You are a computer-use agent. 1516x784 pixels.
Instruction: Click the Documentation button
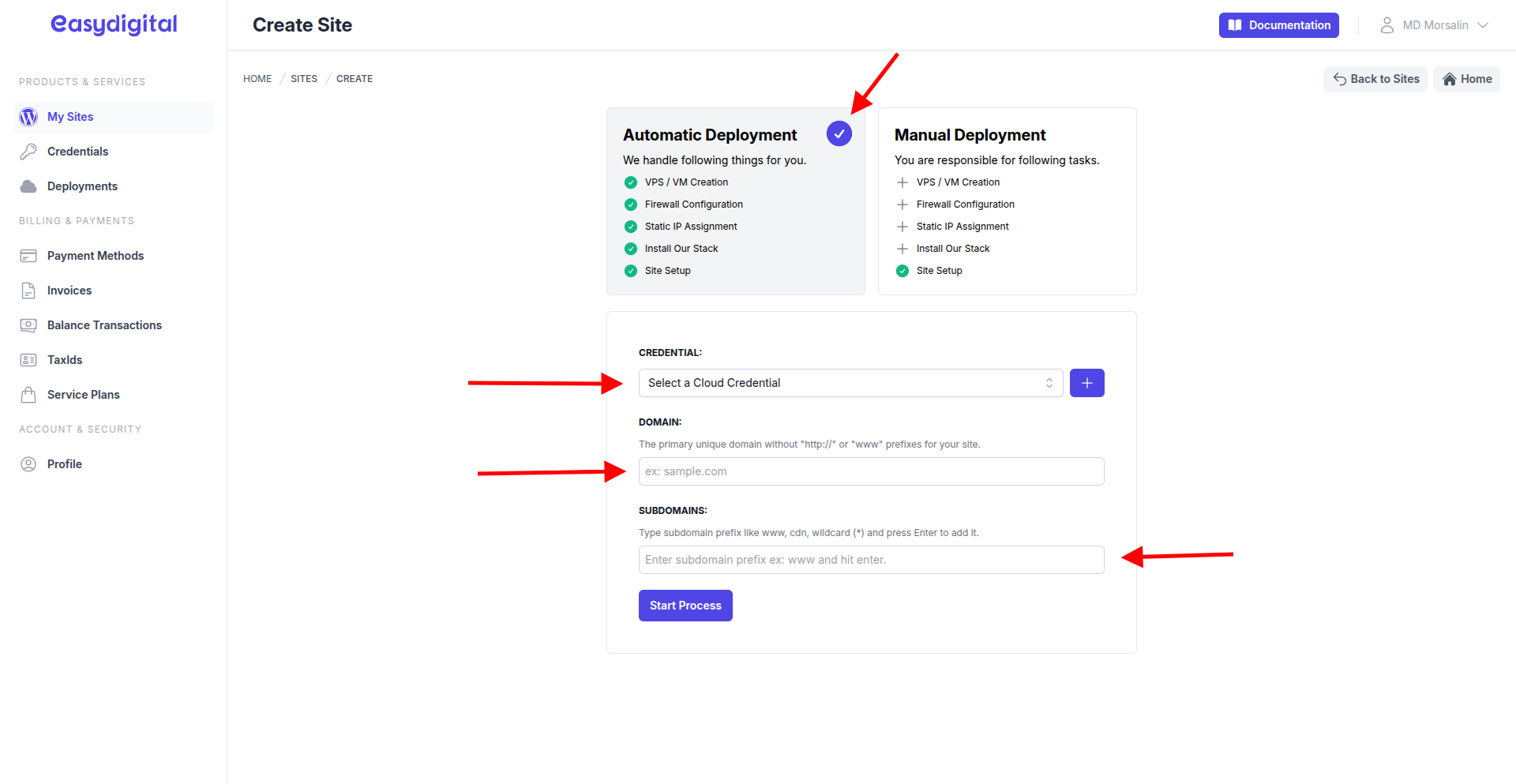[1278, 24]
